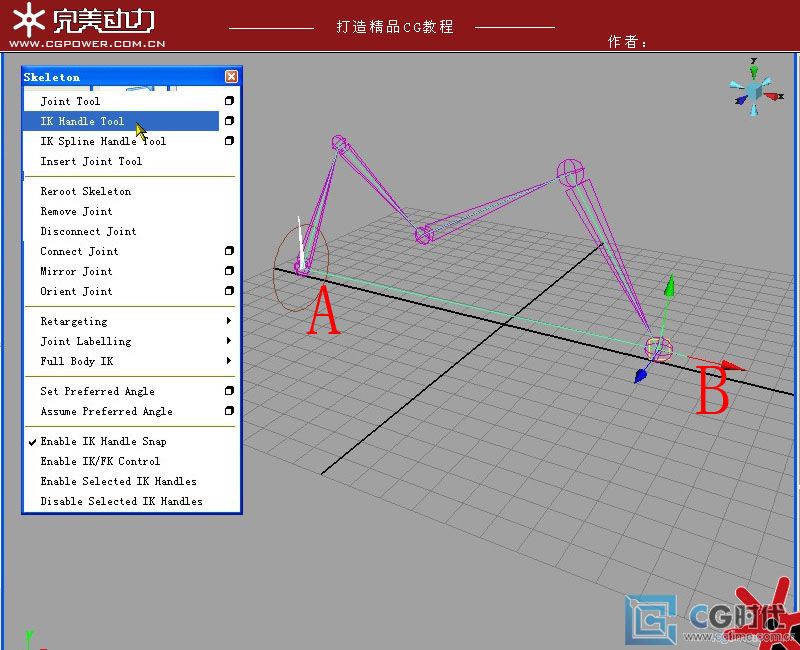Open Mirror Joint options box
800x650 pixels.
click(x=229, y=270)
